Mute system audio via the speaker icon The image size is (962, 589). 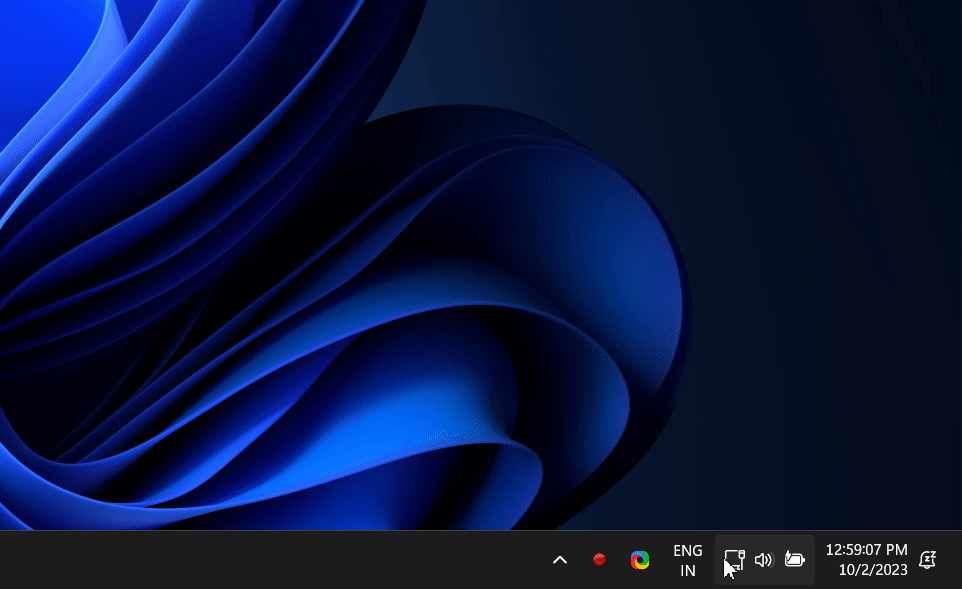[764, 560]
